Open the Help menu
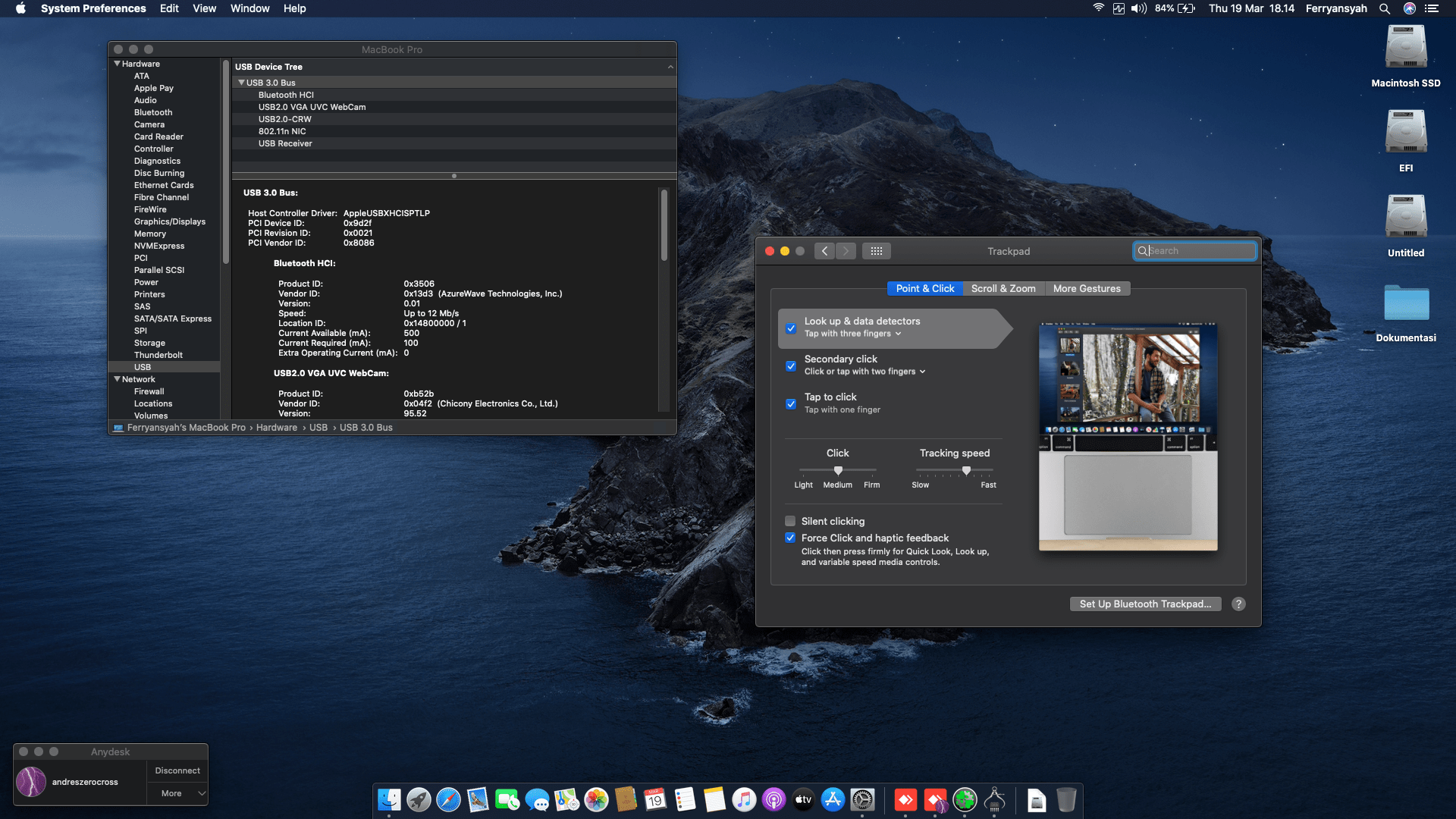The width and height of the screenshot is (1456, 819). 294,8
